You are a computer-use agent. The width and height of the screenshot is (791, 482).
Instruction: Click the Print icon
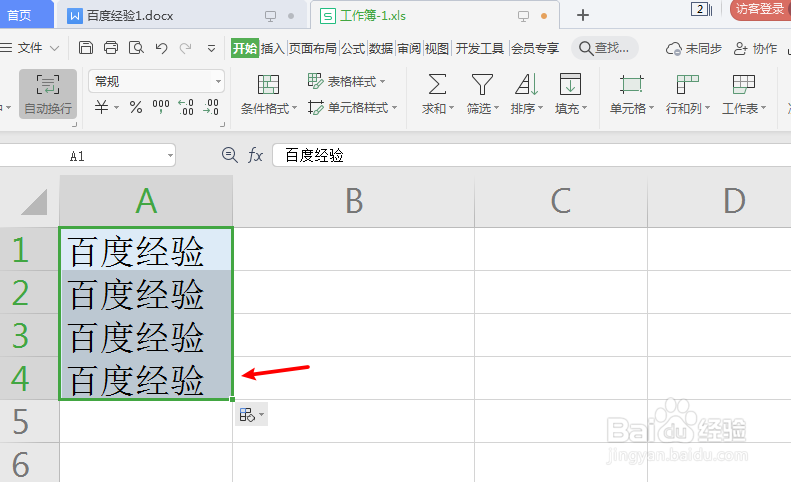pos(111,48)
